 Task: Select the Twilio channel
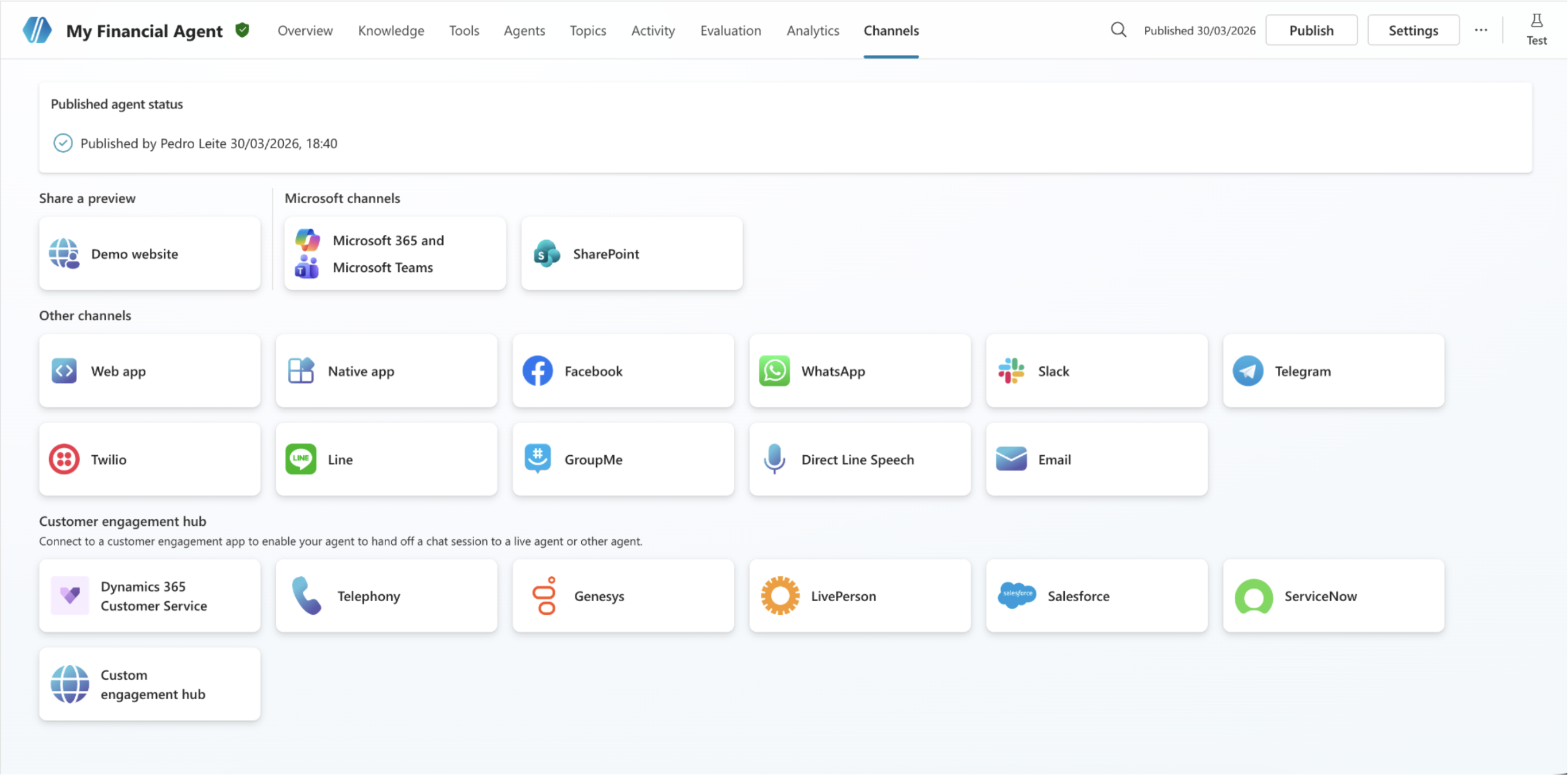click(x=150, y=459)
